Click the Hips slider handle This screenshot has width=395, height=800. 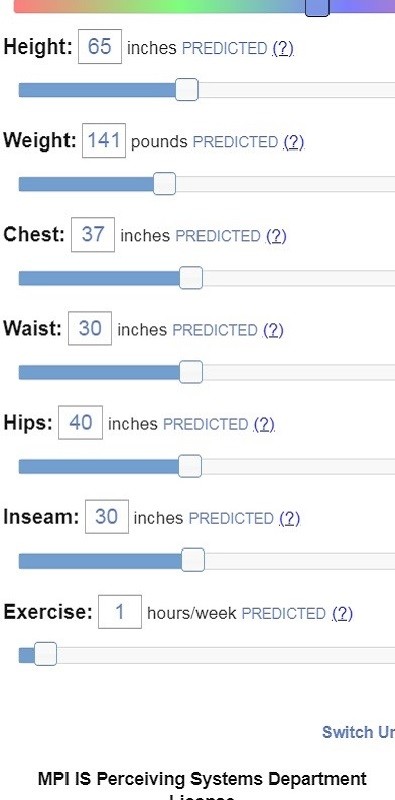click(190, 466)
